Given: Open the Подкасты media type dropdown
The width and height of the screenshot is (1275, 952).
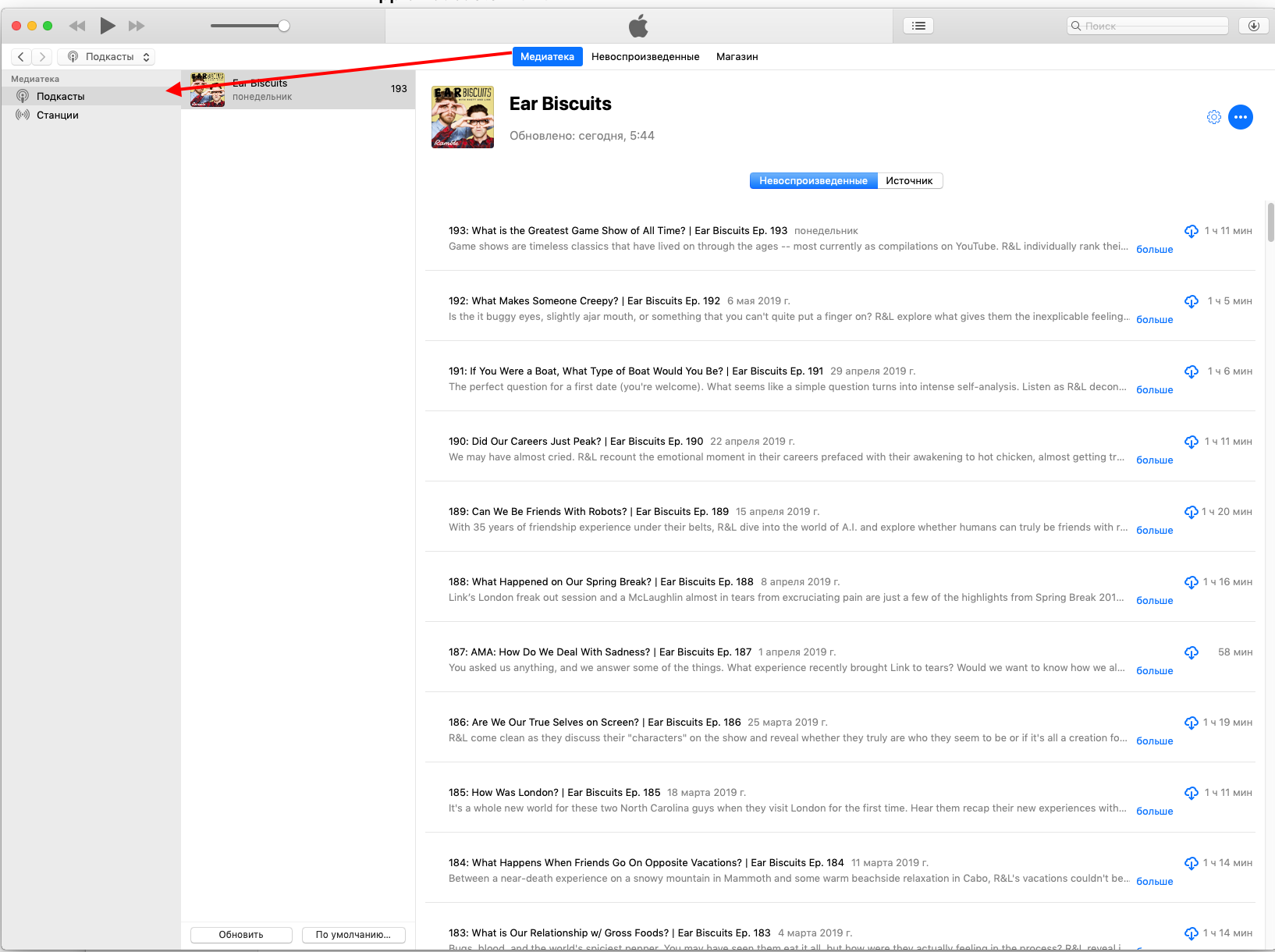Looking at the screenshot, I should pos(106,56).
